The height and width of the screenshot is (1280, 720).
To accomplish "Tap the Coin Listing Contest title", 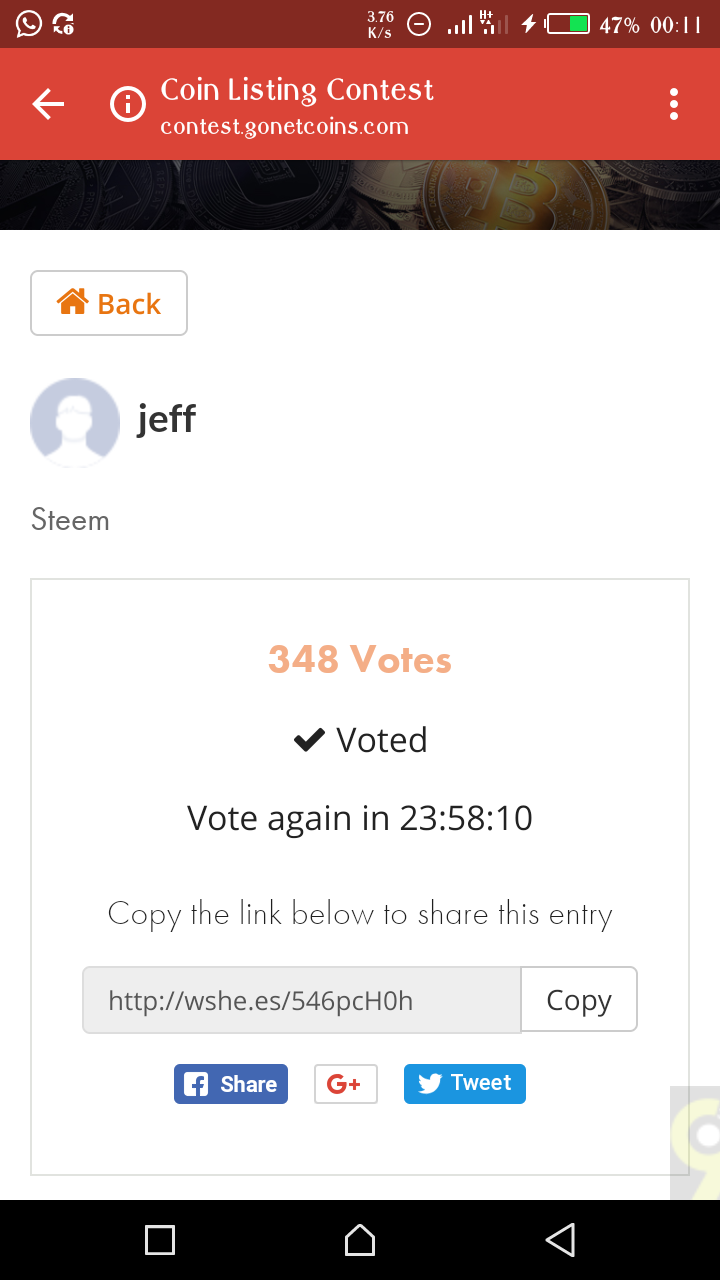I will [297, 90].
